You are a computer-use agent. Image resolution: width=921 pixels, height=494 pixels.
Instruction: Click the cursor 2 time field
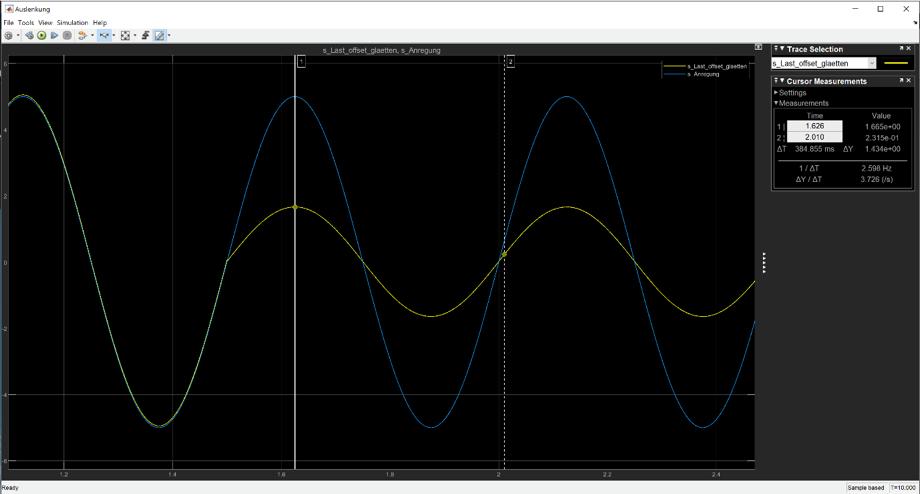click(x=814, y=138)
